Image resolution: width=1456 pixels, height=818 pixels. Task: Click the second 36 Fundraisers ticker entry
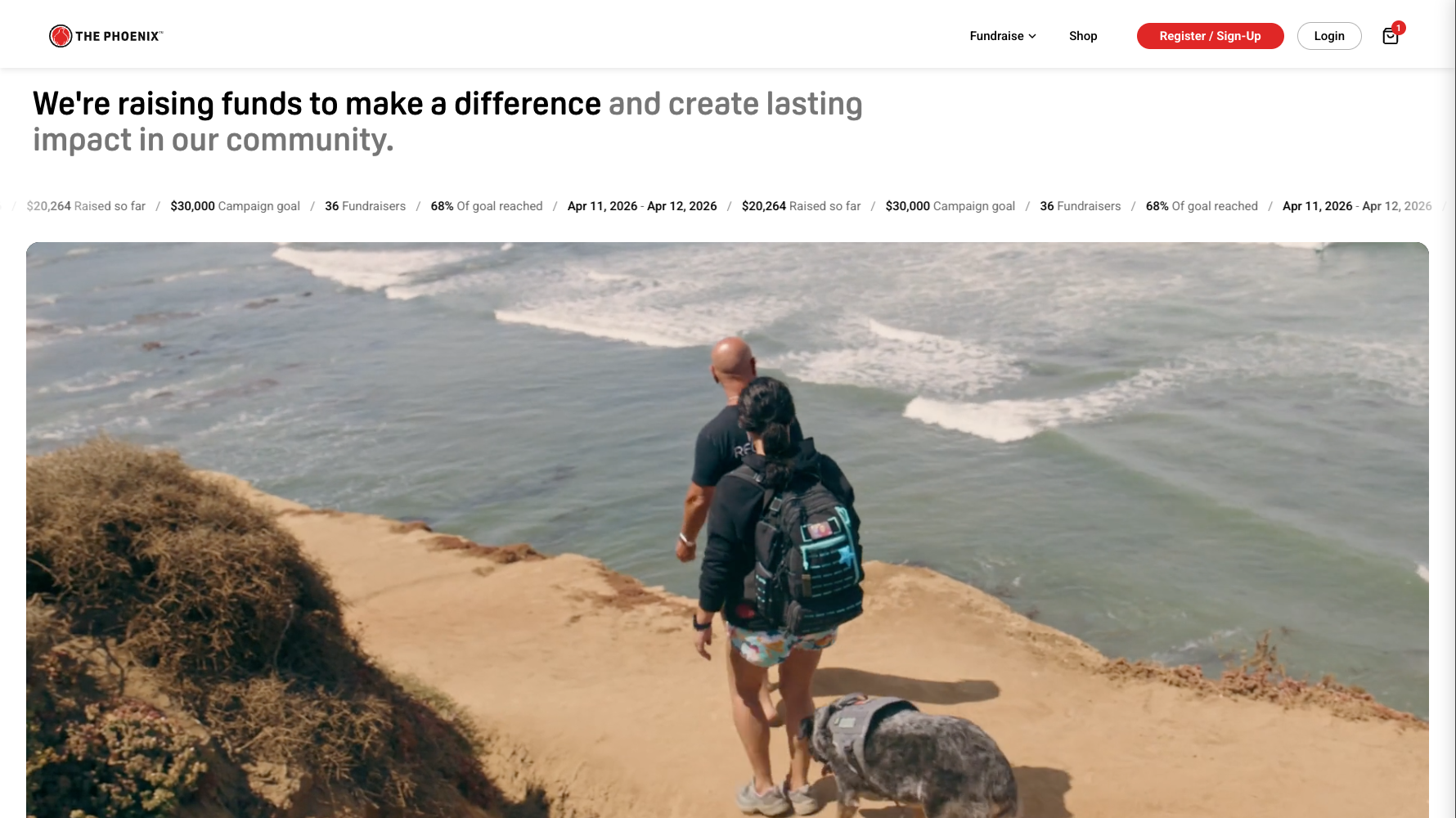[x=1080, y=206]
